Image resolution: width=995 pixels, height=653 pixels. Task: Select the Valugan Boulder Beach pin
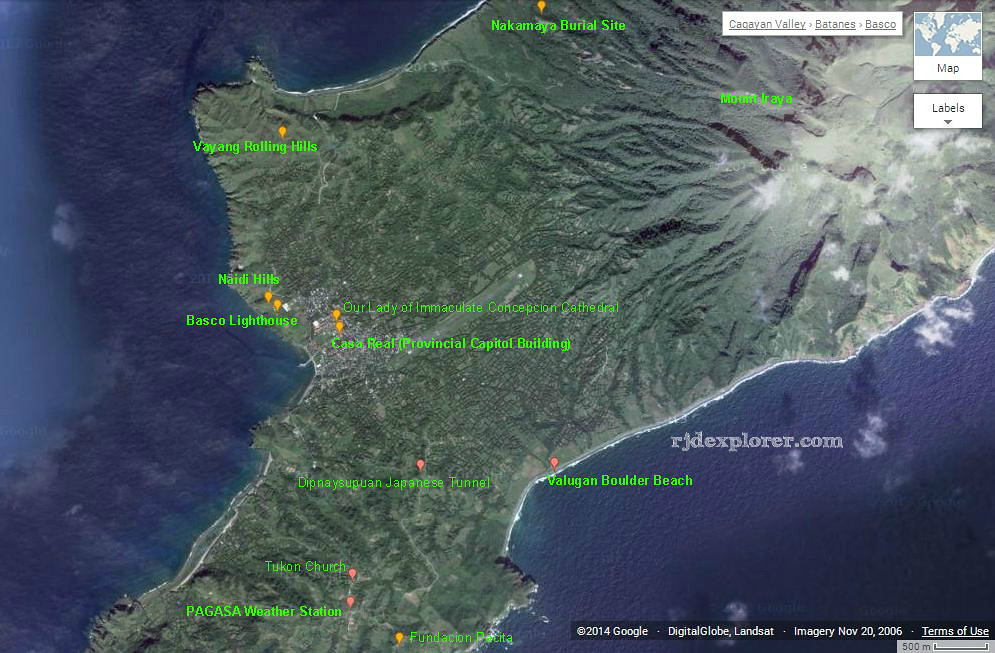tap(554, 463)
